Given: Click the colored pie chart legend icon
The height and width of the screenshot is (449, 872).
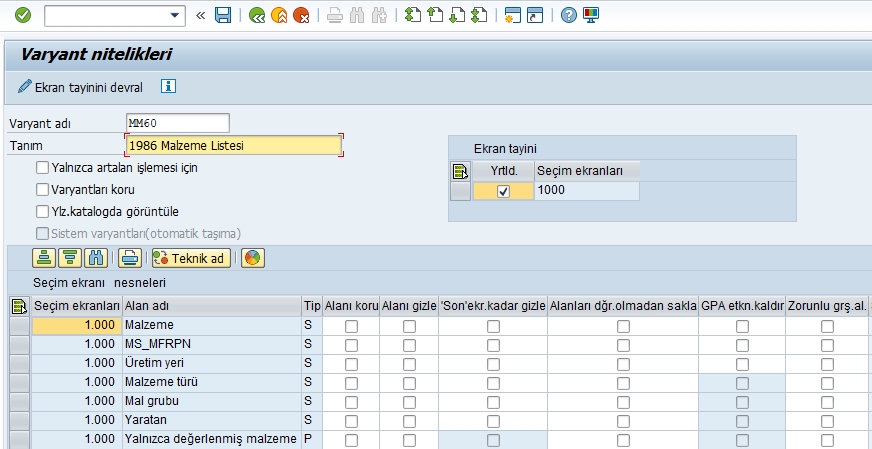Looking at the screenshot, I should pos(251,258).
